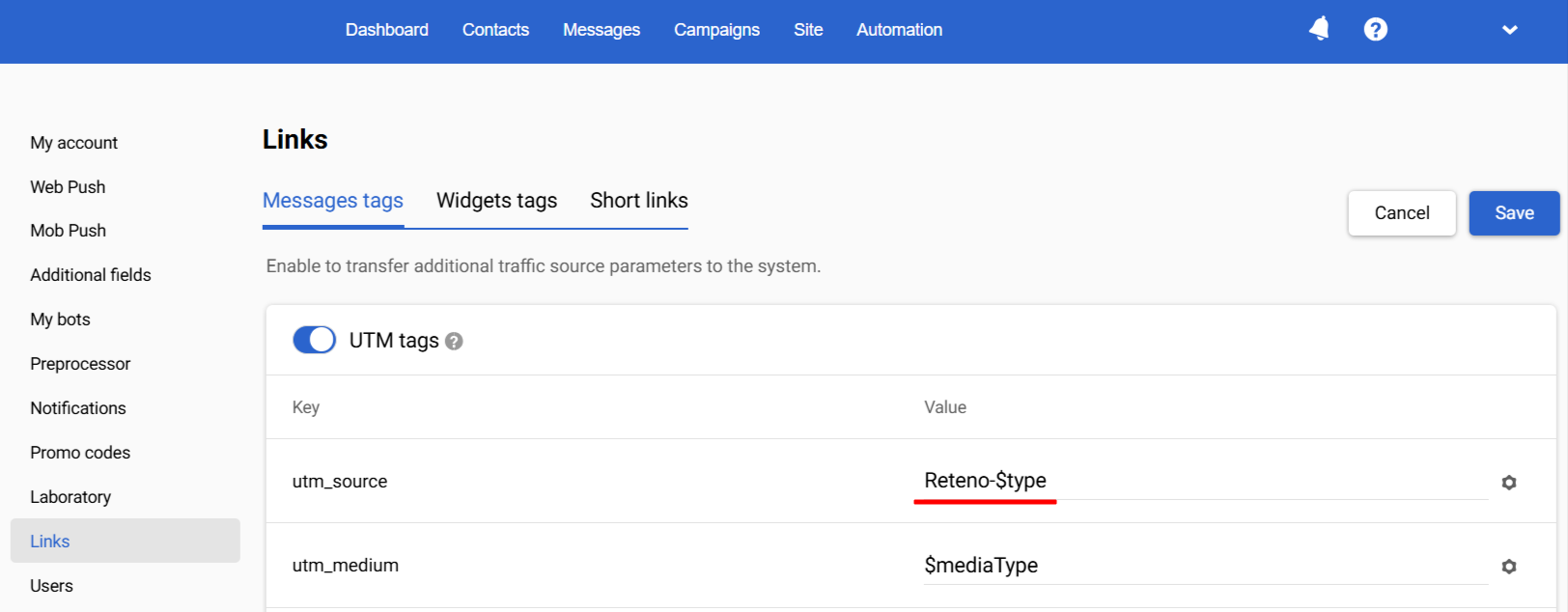Open settings gear for utm_source row
1568x612 pixels.
(1509, 483)
